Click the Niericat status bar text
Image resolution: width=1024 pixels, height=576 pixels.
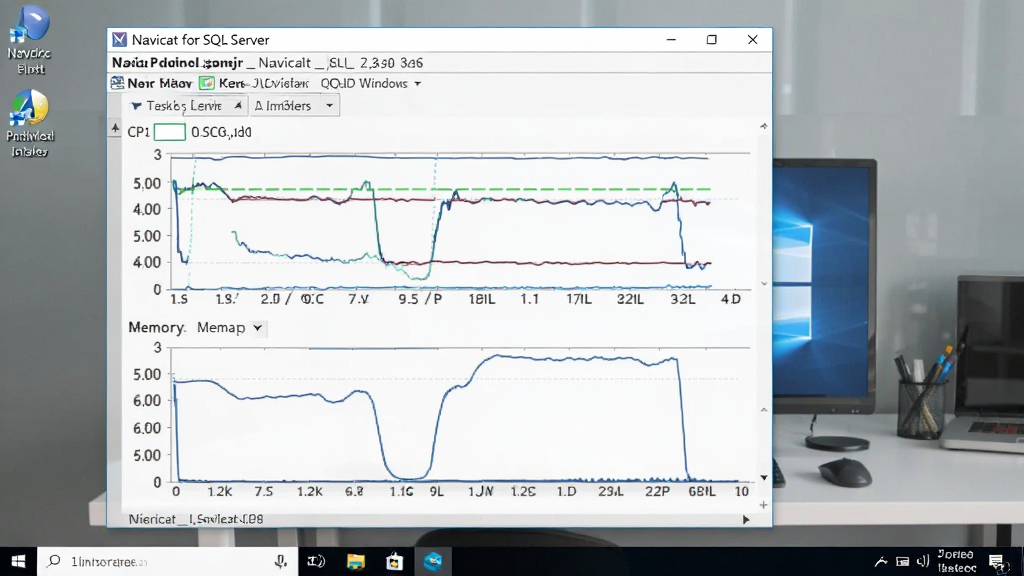(196, 519)
